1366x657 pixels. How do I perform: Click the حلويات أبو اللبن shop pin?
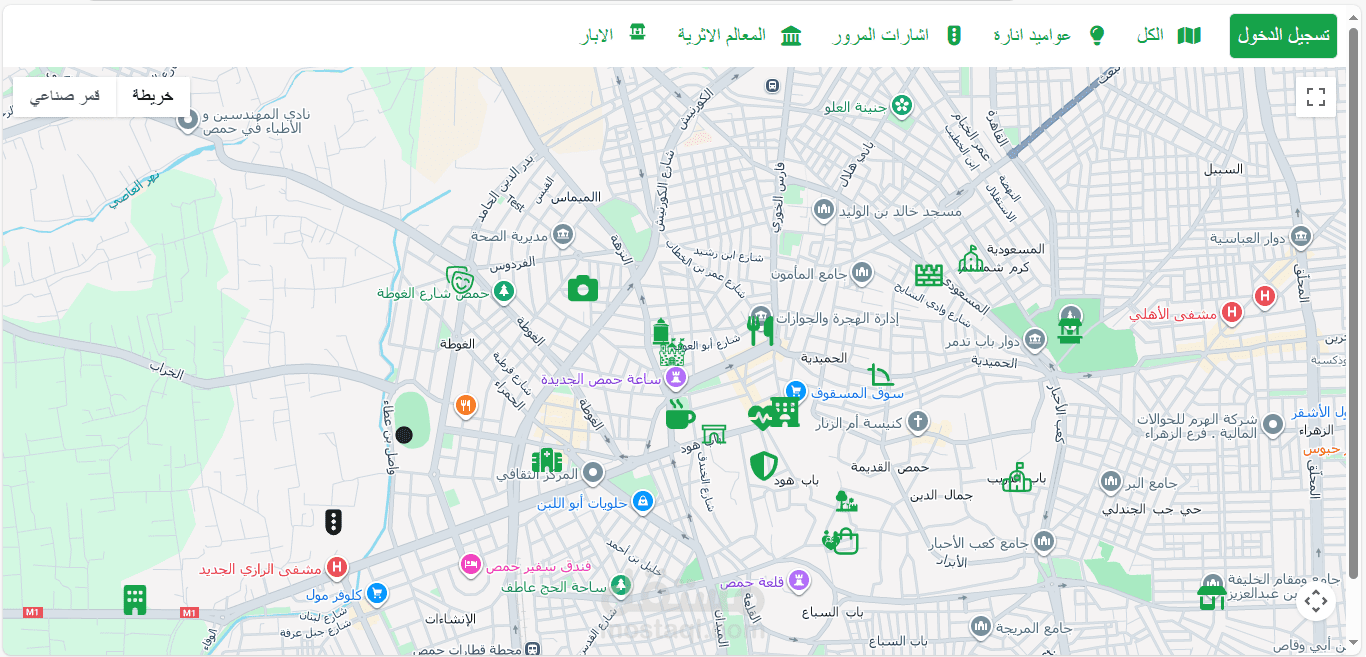[x=643, y=501]
